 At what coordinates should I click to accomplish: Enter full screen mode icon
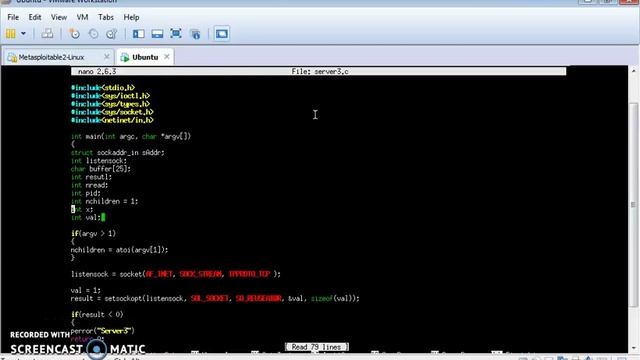point(176,33)
